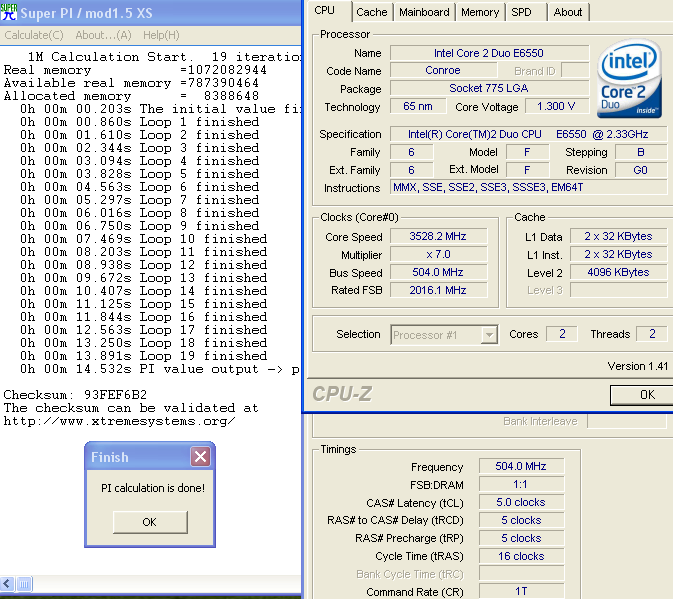This screenshot has width=673, height=599.
Task: Click the Cycle Time value 16 clocks
Action: click(x=521, y=557)
